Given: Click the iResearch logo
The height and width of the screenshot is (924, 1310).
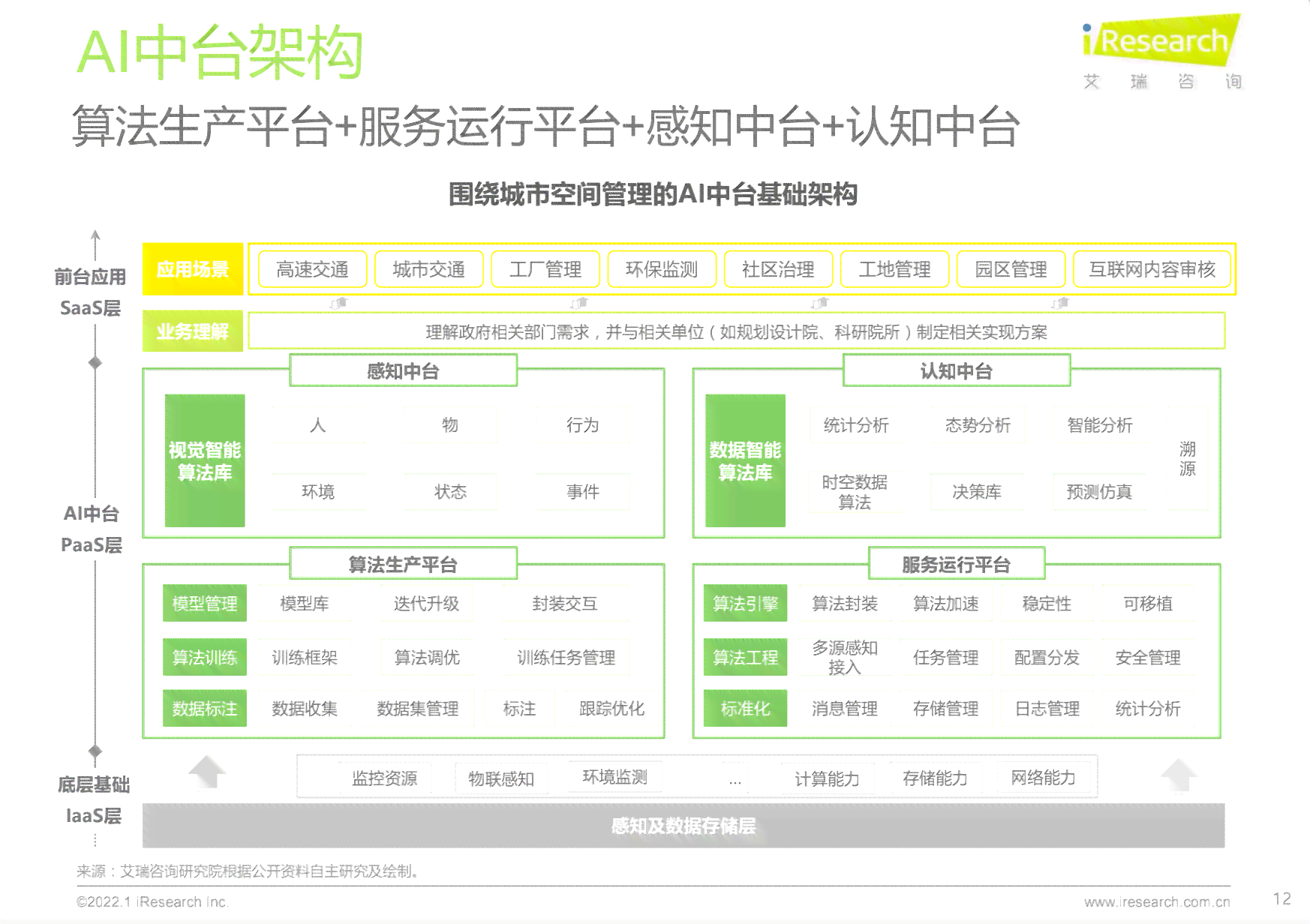Looking at the screenshot, I should [1161, 51].
